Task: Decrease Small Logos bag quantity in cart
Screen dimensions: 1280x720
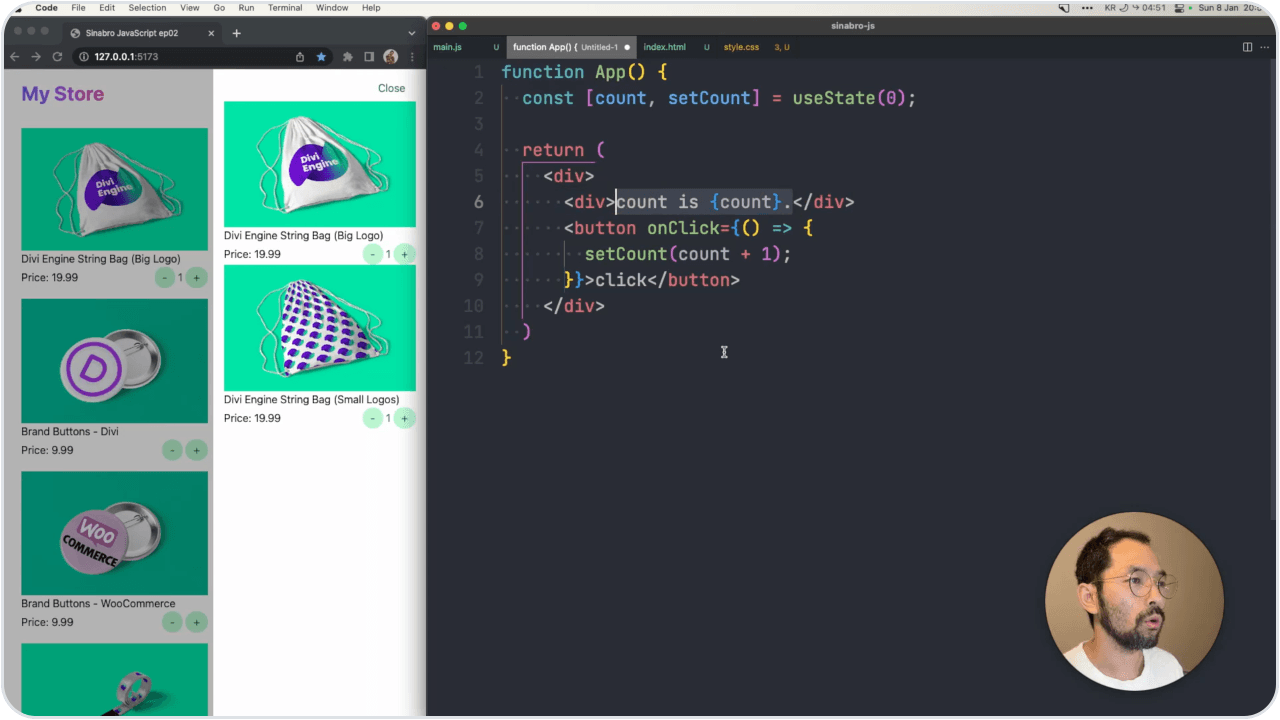Action: pos(373,418)
